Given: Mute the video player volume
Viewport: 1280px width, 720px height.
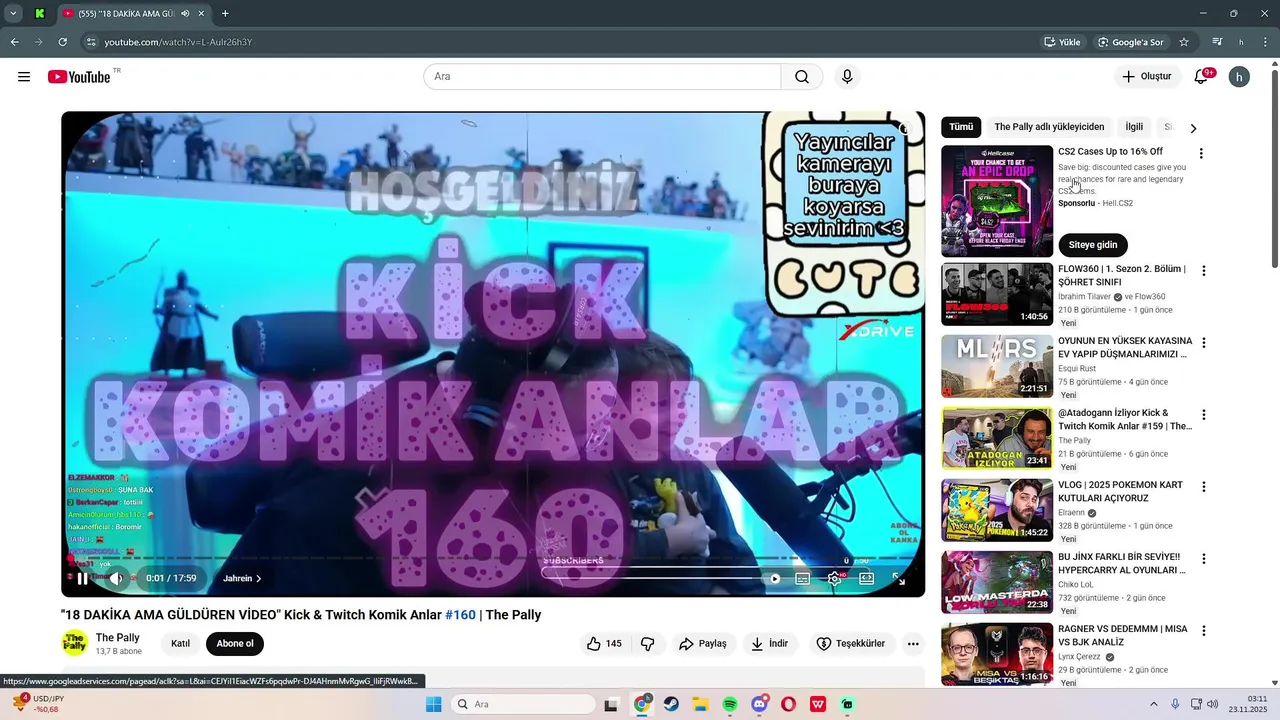Looking at the screenshot, I should [116, 579].
